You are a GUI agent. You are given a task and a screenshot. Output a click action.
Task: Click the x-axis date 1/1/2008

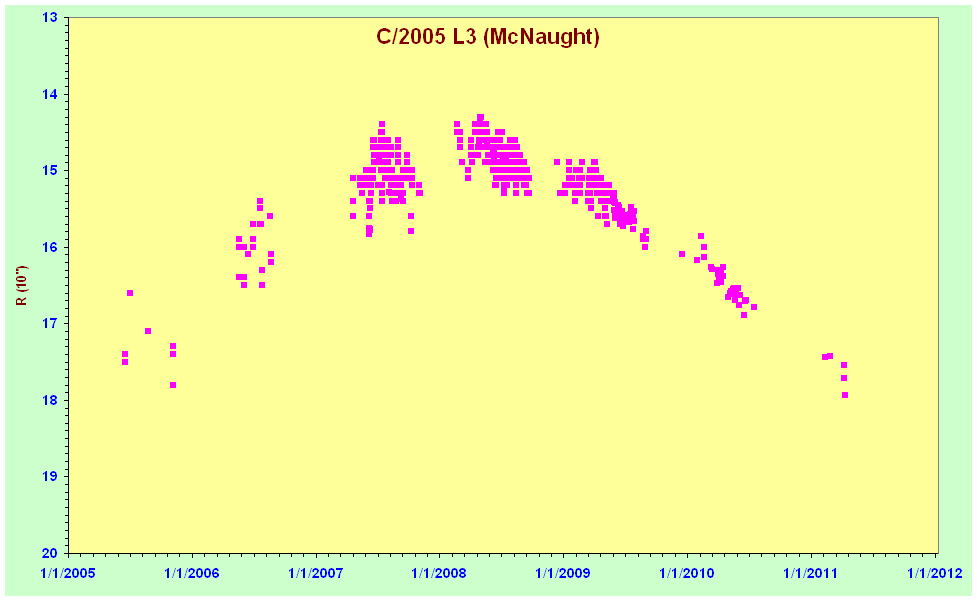(x=439, y=573)
